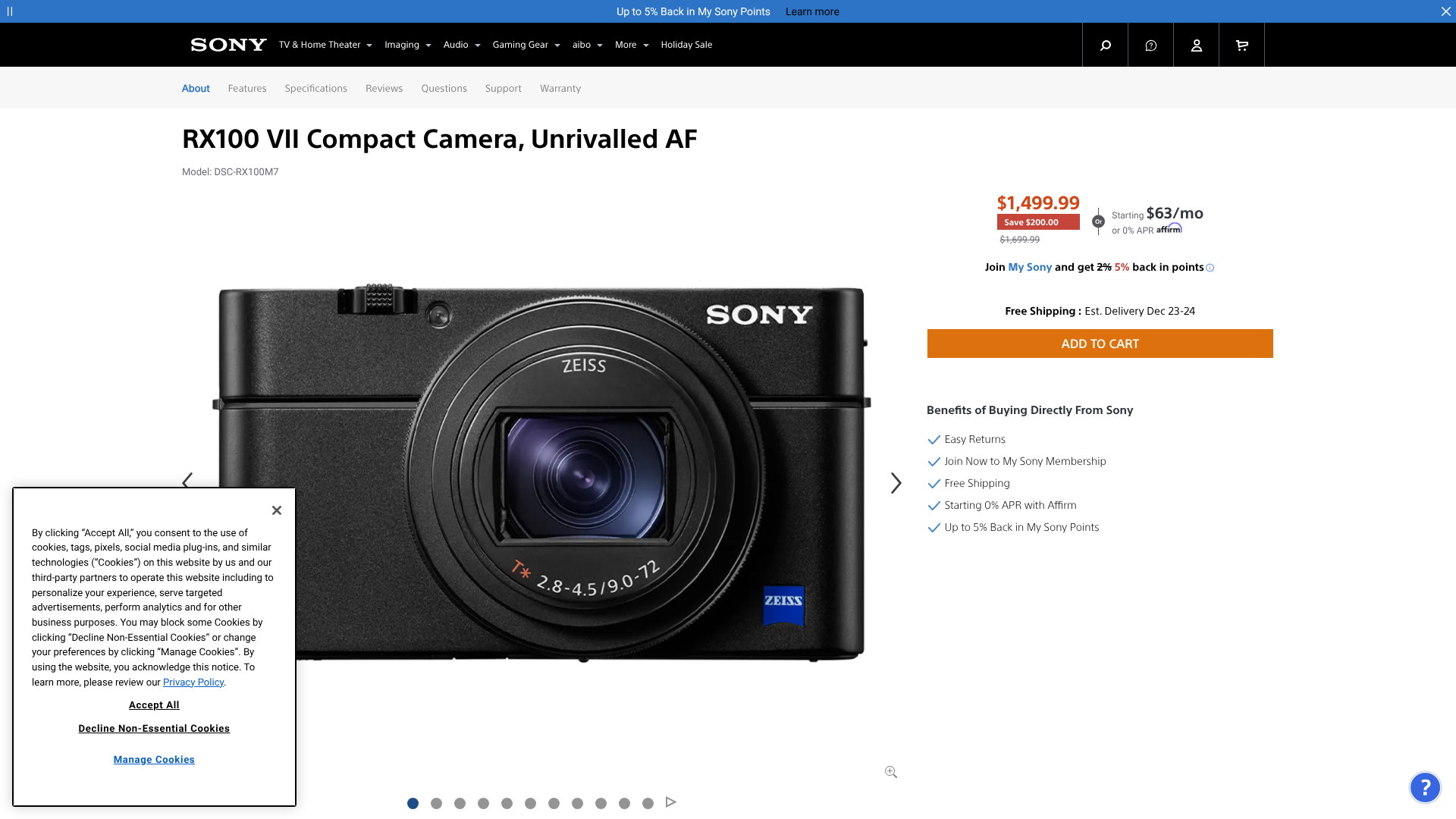The image size is (1456, 819).
Task: Open the floating help assistant
Action: 1426,787
